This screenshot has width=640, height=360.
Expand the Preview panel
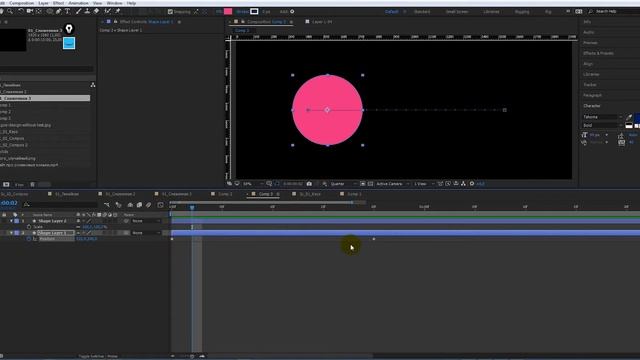point(590,43)
